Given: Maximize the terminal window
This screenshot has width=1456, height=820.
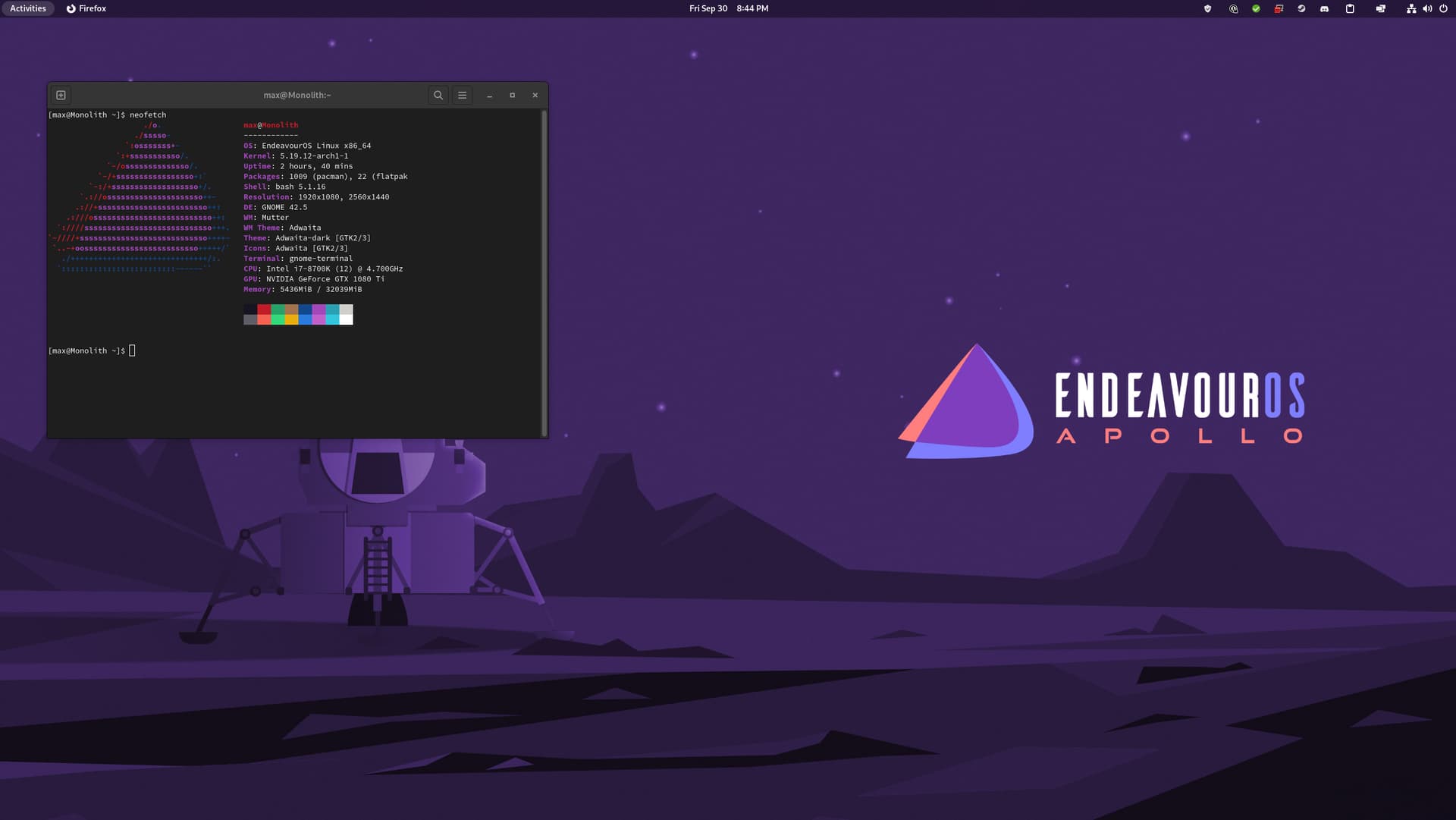Looking at the screenshot, I should point(513,96).
